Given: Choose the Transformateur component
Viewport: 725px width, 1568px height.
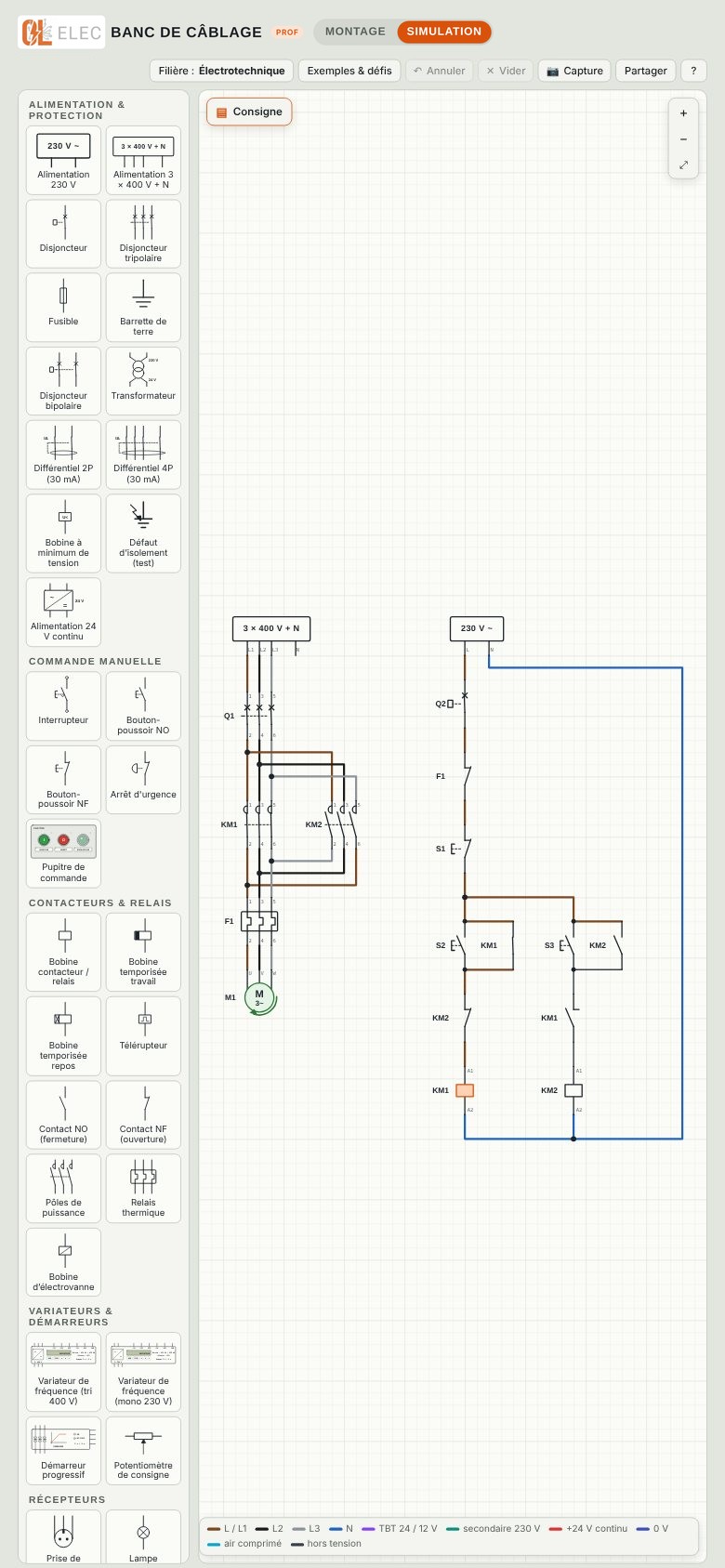Looking at the screenshot, I should (143, 381).
